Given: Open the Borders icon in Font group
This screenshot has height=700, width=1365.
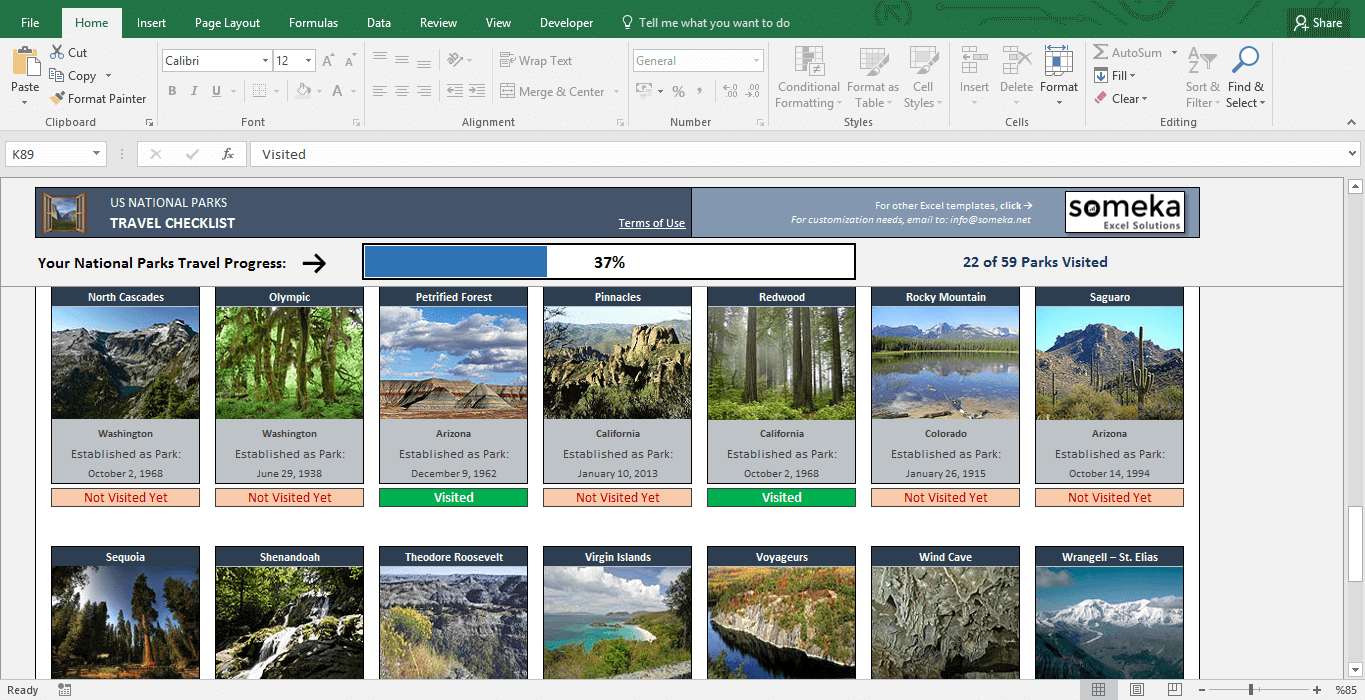Looking at the screenshot, I should tap(260, 92).
